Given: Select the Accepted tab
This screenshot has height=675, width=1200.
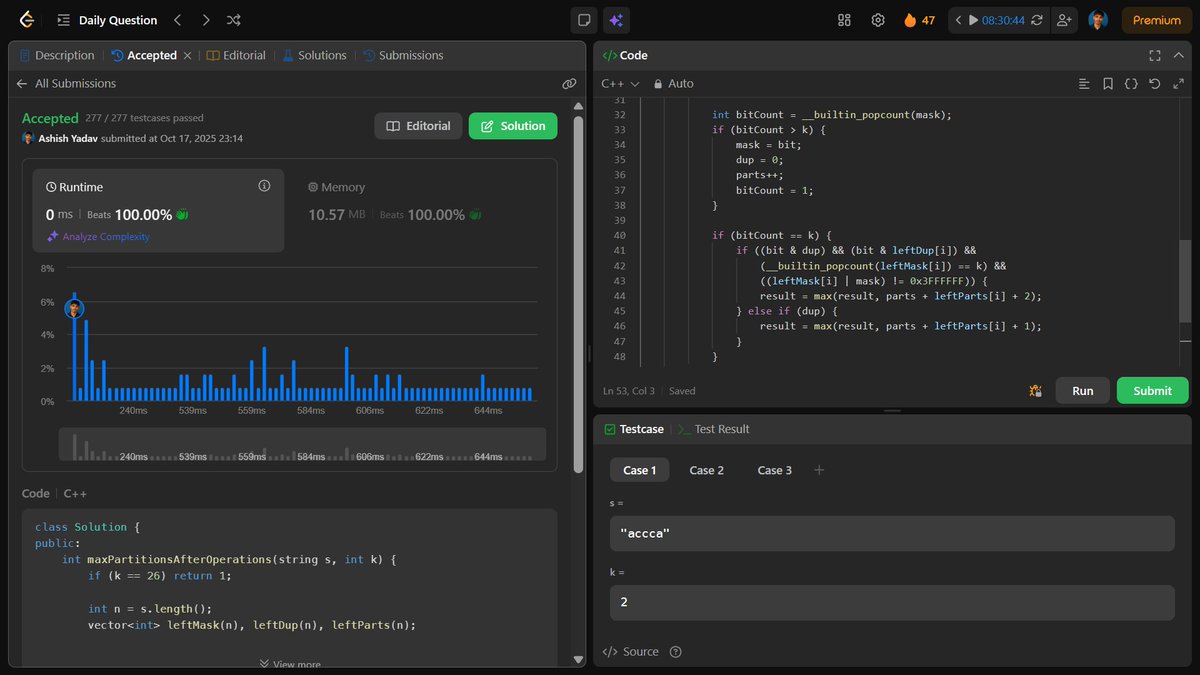Looking at the screenshot, I should [144, 55].
